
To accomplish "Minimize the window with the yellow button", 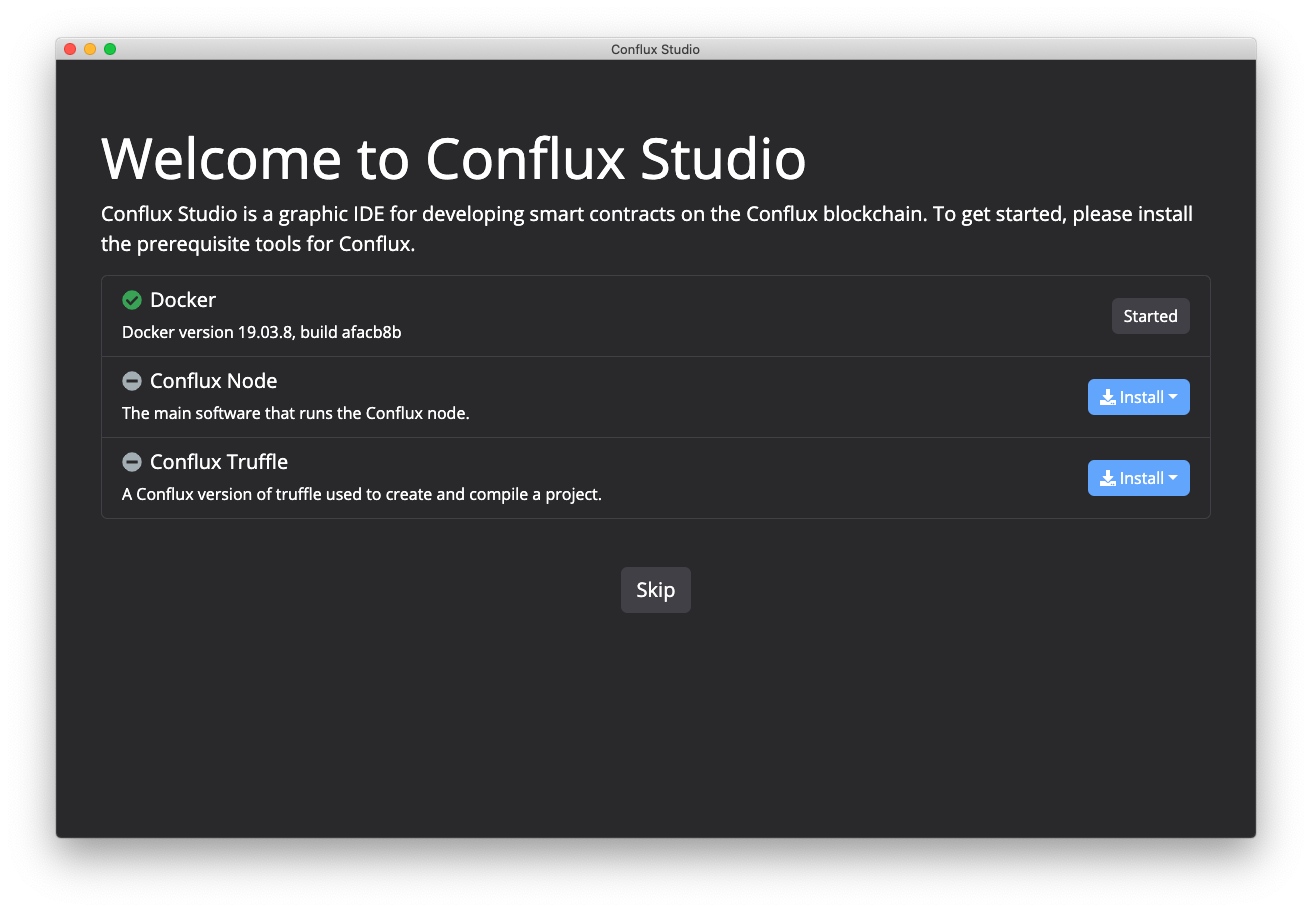I will coord(90,49).
